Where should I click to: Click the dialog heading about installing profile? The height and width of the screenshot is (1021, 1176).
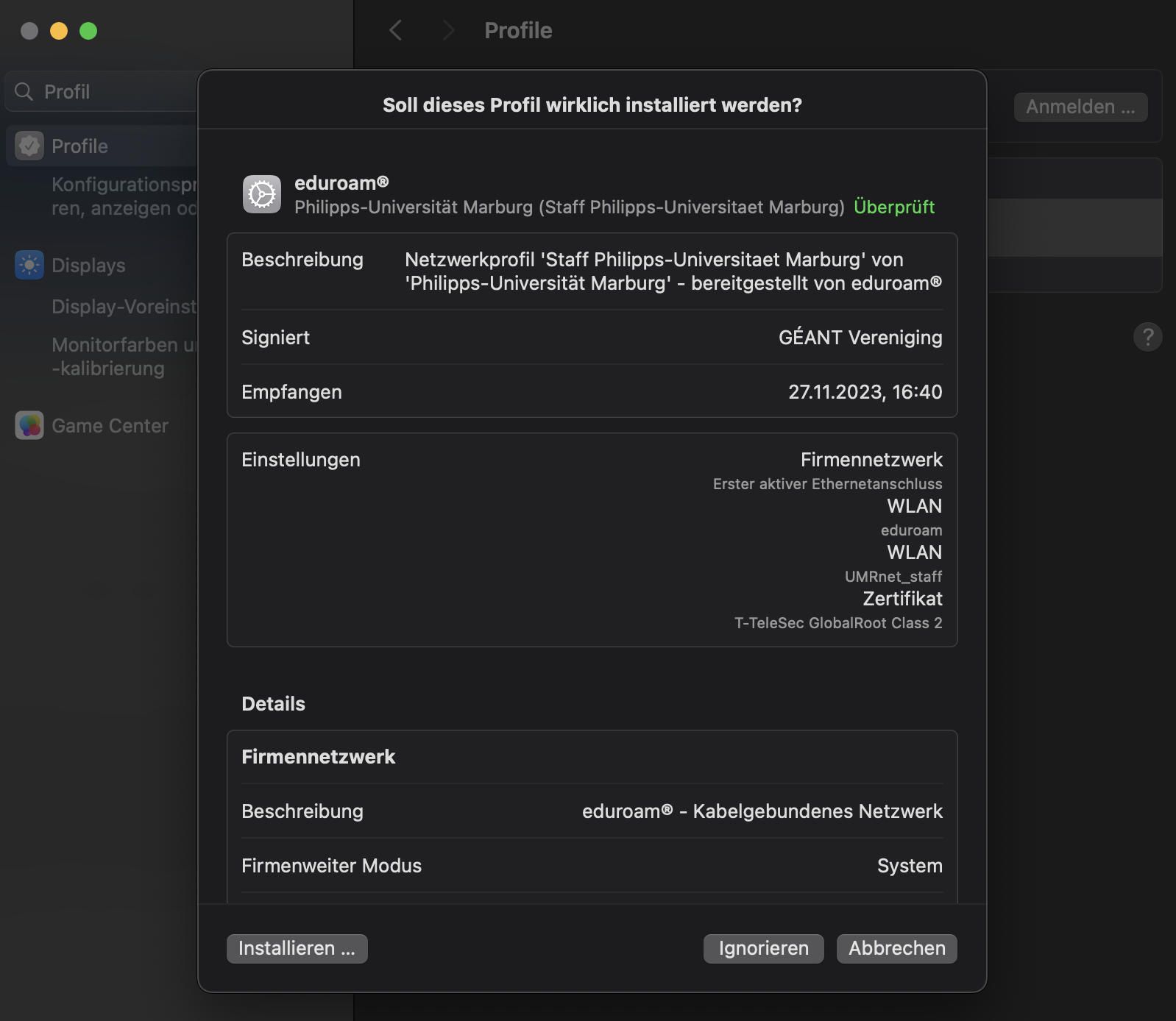(x=592, y=104)
